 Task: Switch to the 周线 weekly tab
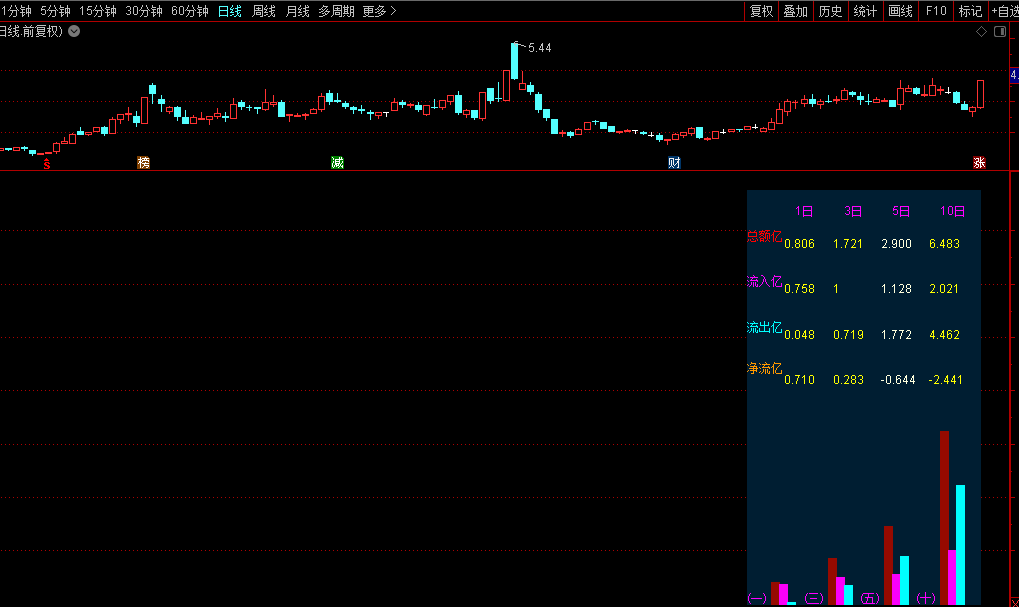264,11
